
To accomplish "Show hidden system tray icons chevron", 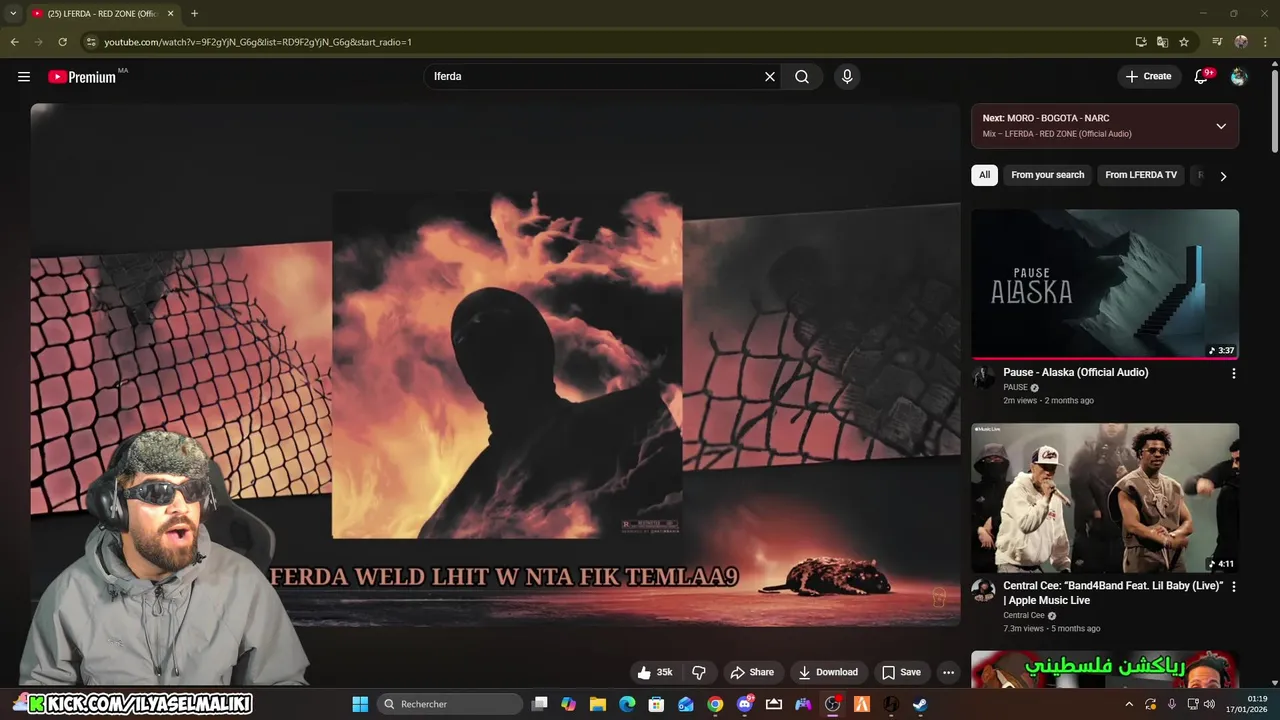I will [1130, 704].
